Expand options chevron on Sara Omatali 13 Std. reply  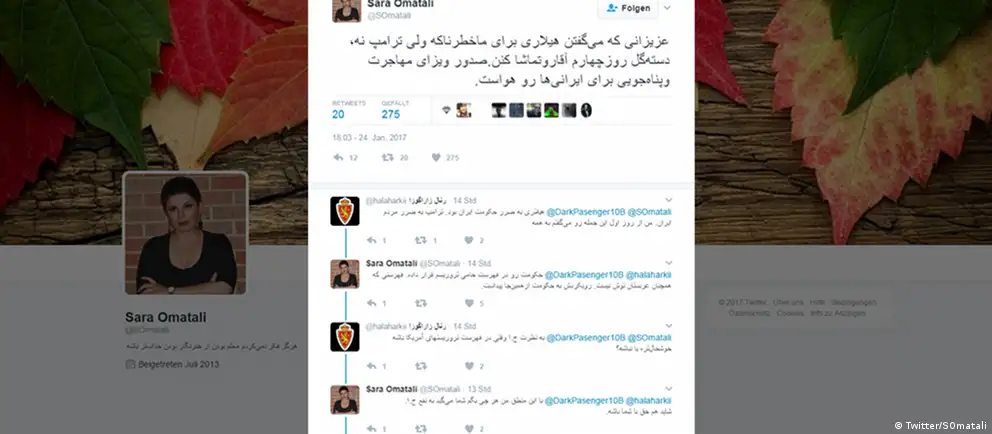tap(668, 388)
